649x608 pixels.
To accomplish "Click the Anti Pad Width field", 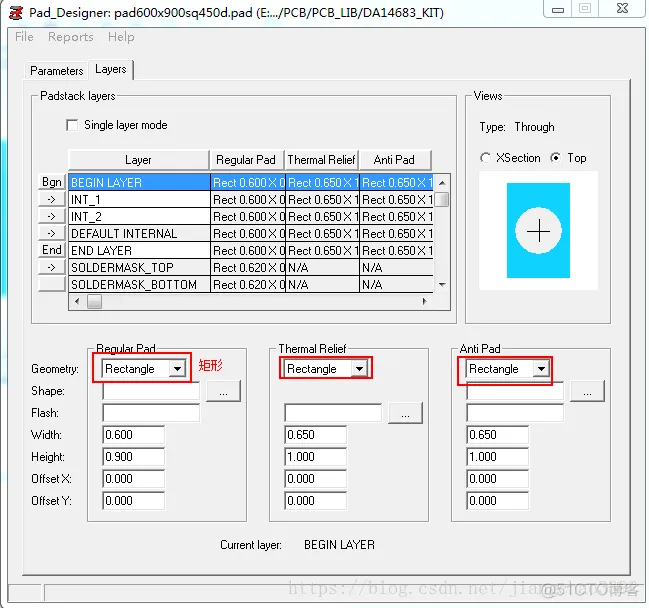I will [x=498, y=435].
